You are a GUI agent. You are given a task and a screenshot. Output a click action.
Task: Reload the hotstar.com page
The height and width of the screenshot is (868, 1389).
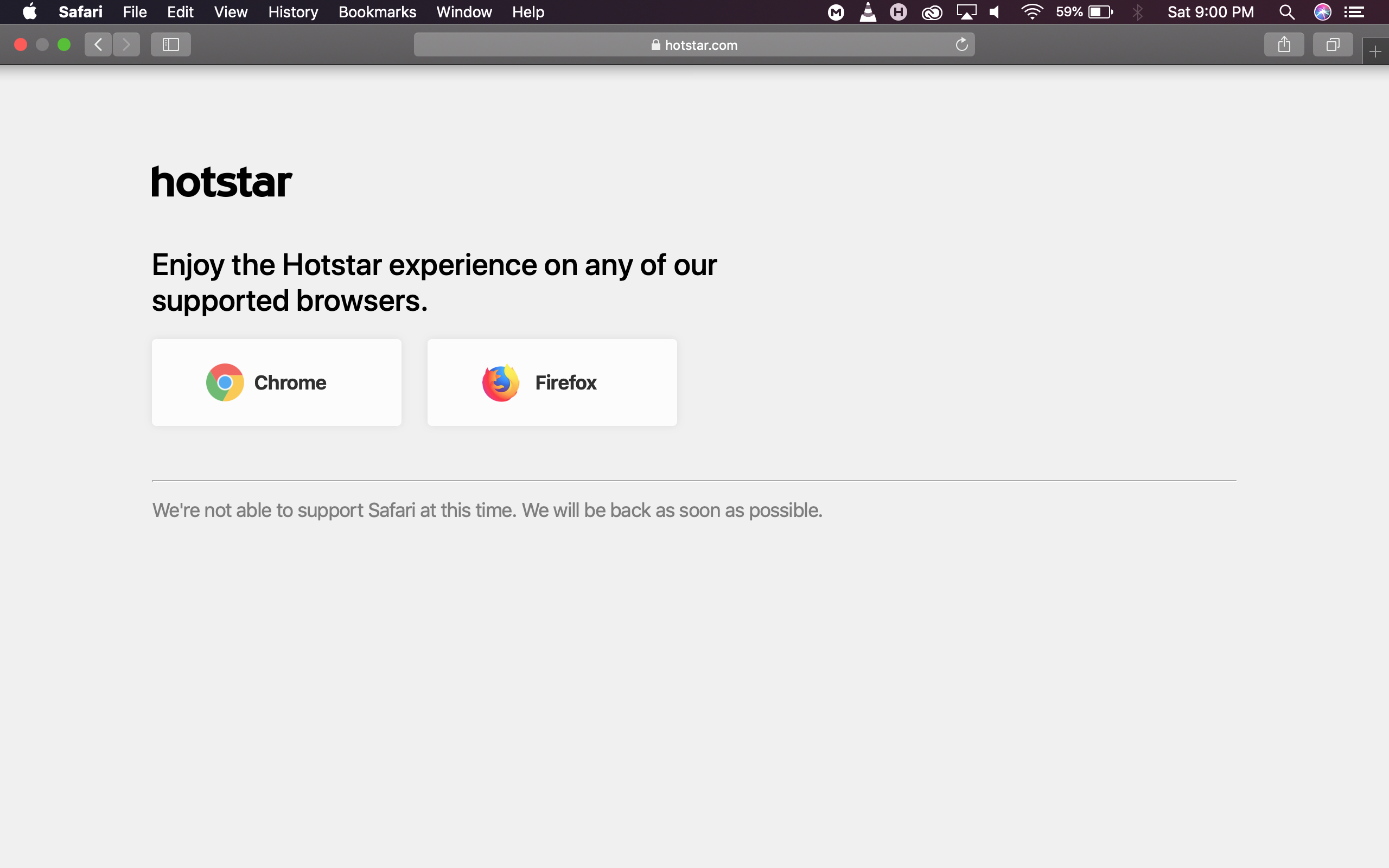point(962,44)
